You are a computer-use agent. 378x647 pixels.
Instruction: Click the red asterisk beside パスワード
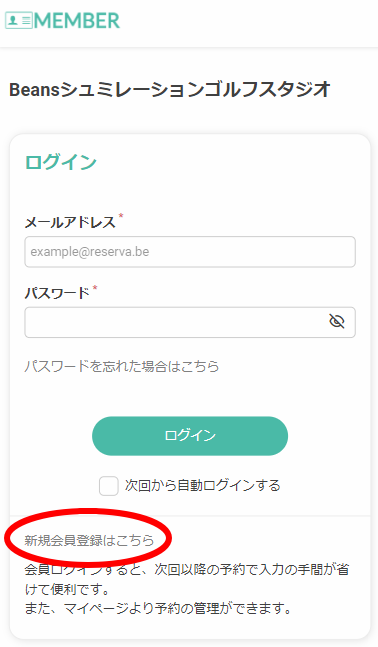[95, 287]
